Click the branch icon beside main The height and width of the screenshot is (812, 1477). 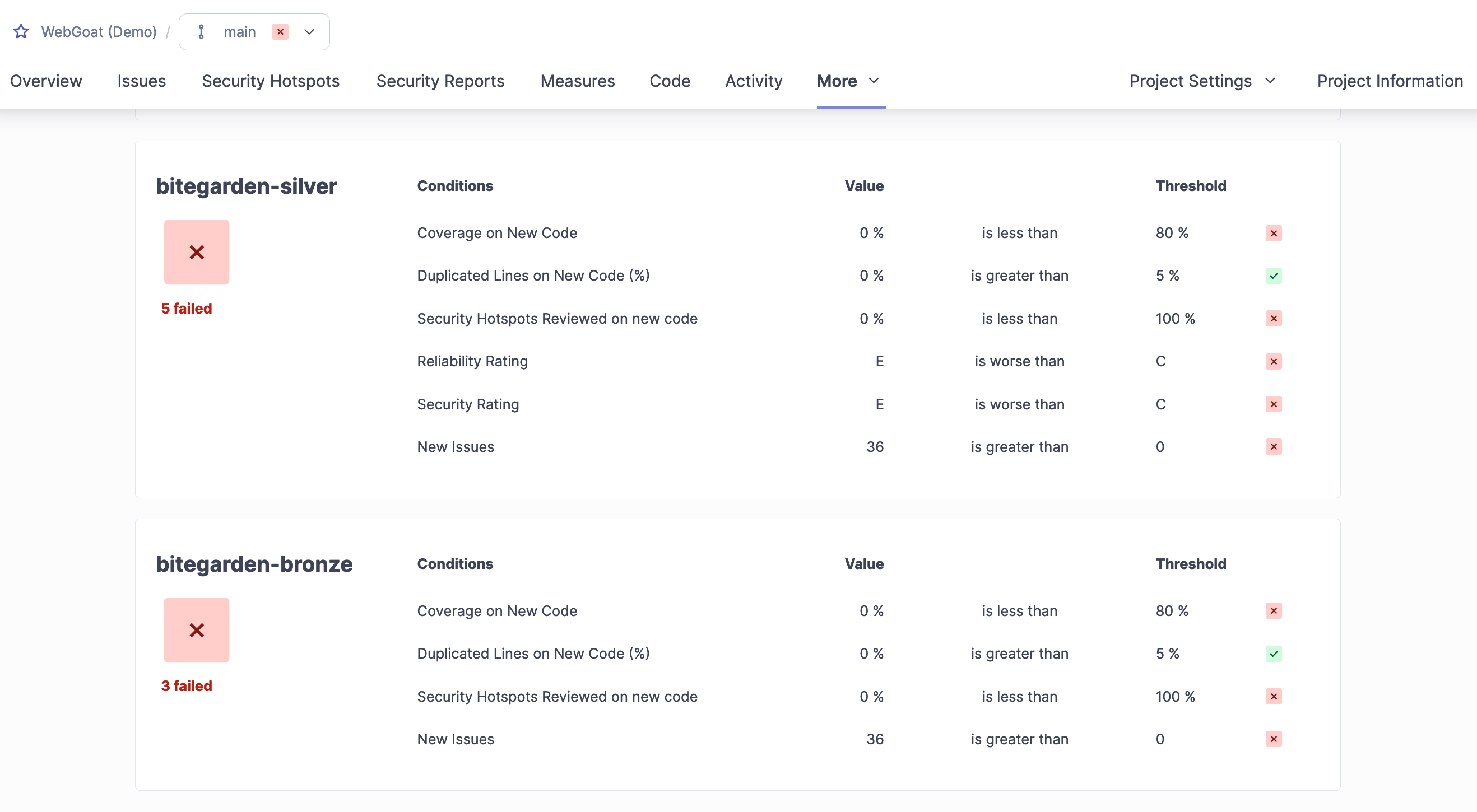(x=201, y=31)
